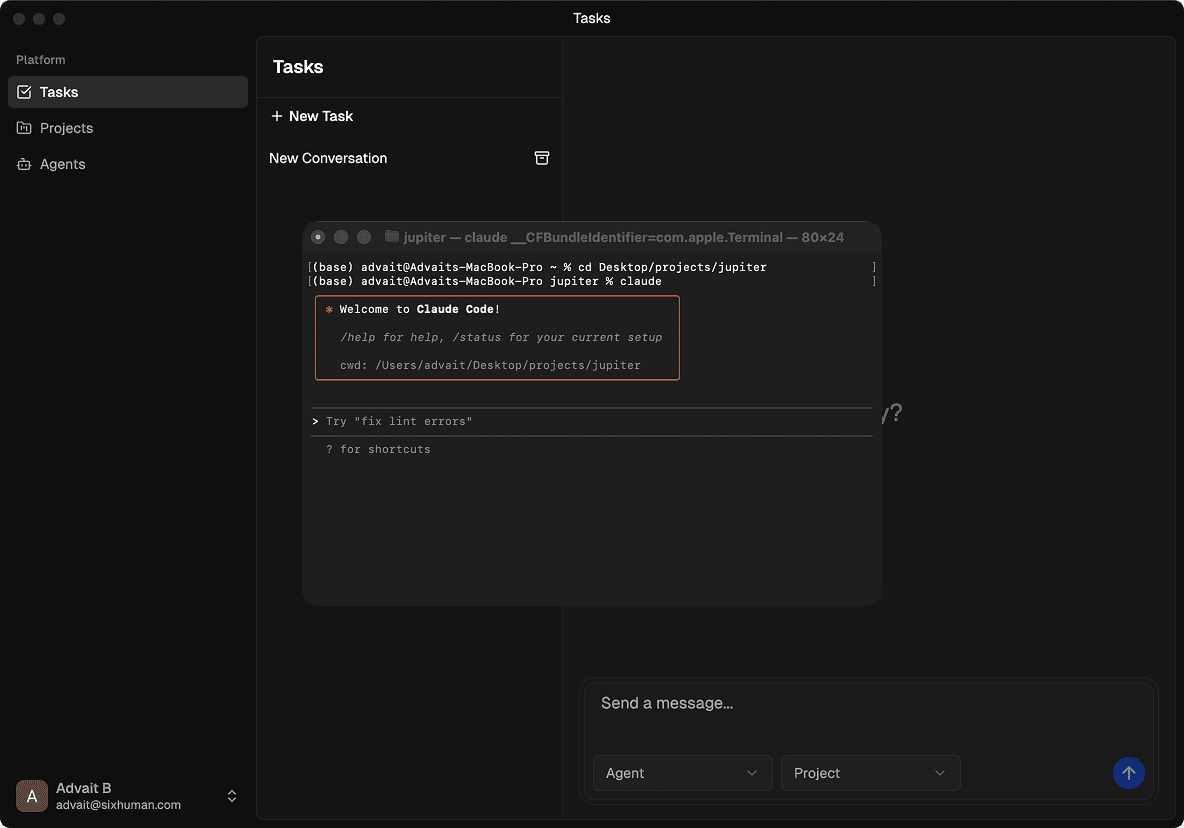The height and width of the screenshot is (828, 1184).
Task: Select the New Conversation task
Action: tap(409, 159)
